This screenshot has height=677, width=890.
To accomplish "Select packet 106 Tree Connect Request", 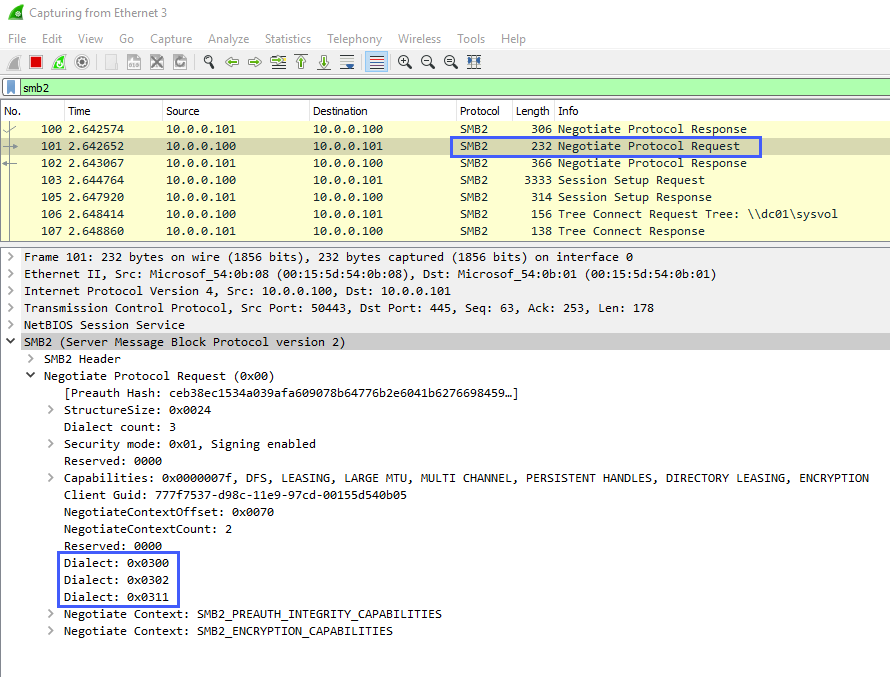I will pyautogui.click(x=446, y=214).
